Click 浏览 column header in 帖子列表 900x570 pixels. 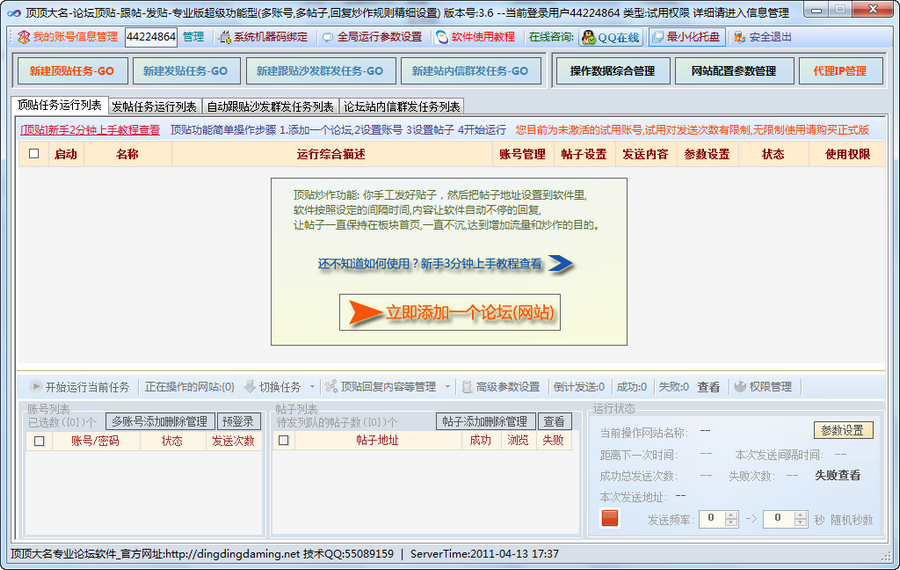click(518, 440)
